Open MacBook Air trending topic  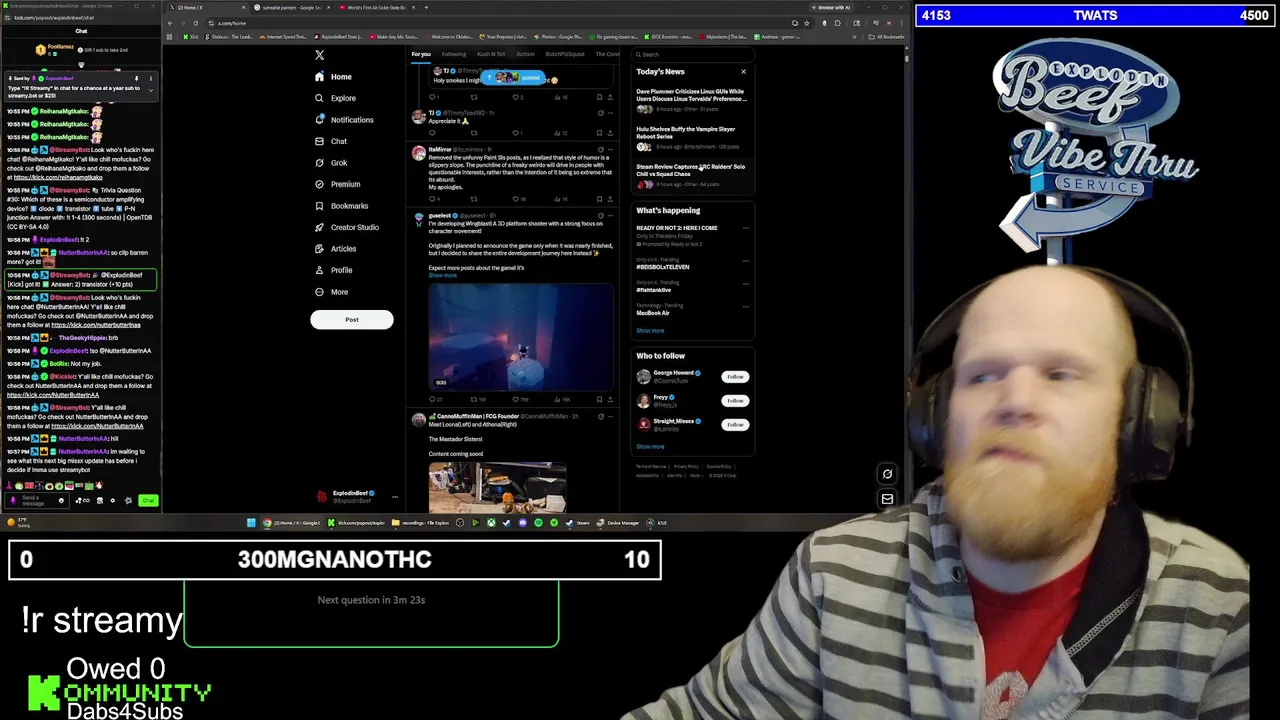point(653,313)
